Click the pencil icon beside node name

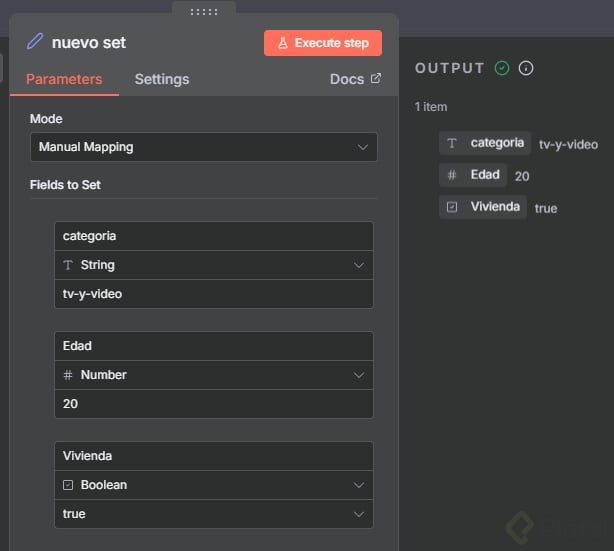click(36, 42)
